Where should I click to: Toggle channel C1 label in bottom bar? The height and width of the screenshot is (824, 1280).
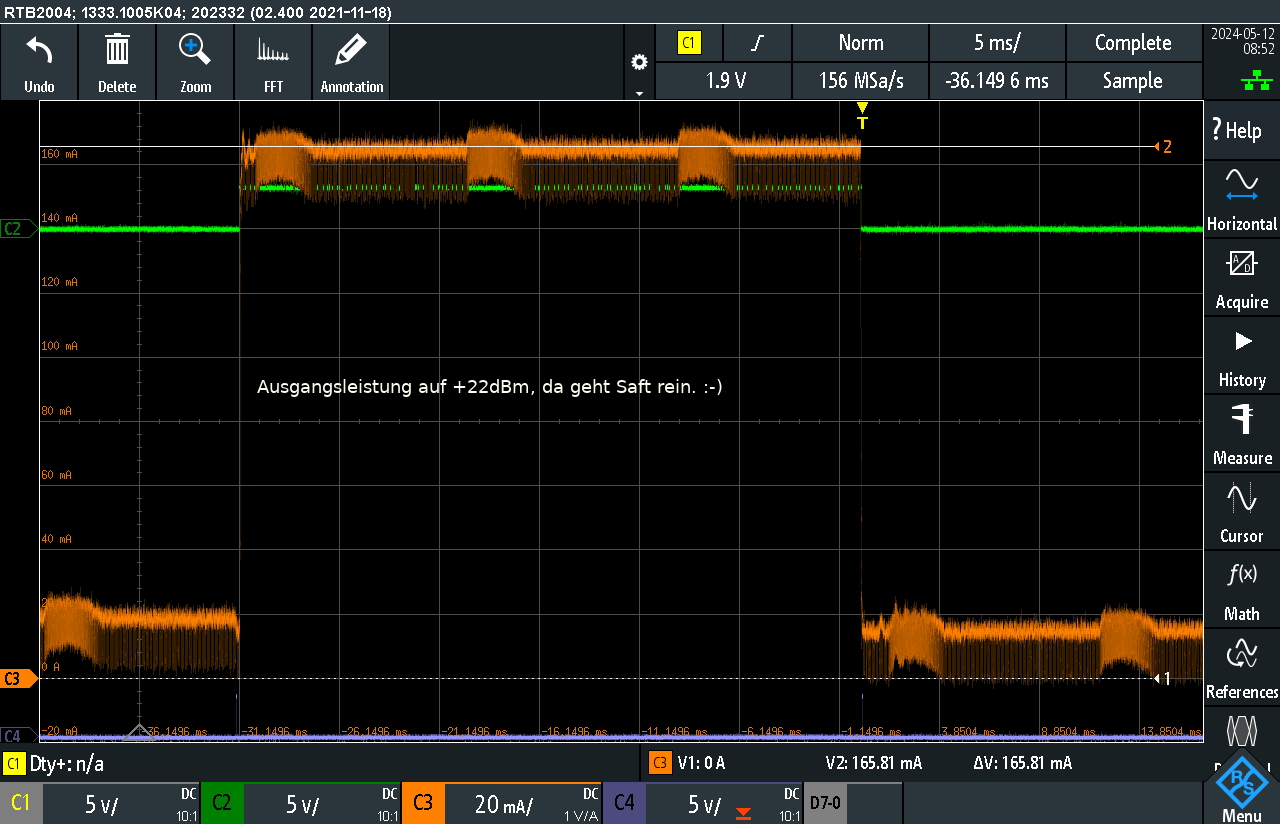click(x=21, y=803)
